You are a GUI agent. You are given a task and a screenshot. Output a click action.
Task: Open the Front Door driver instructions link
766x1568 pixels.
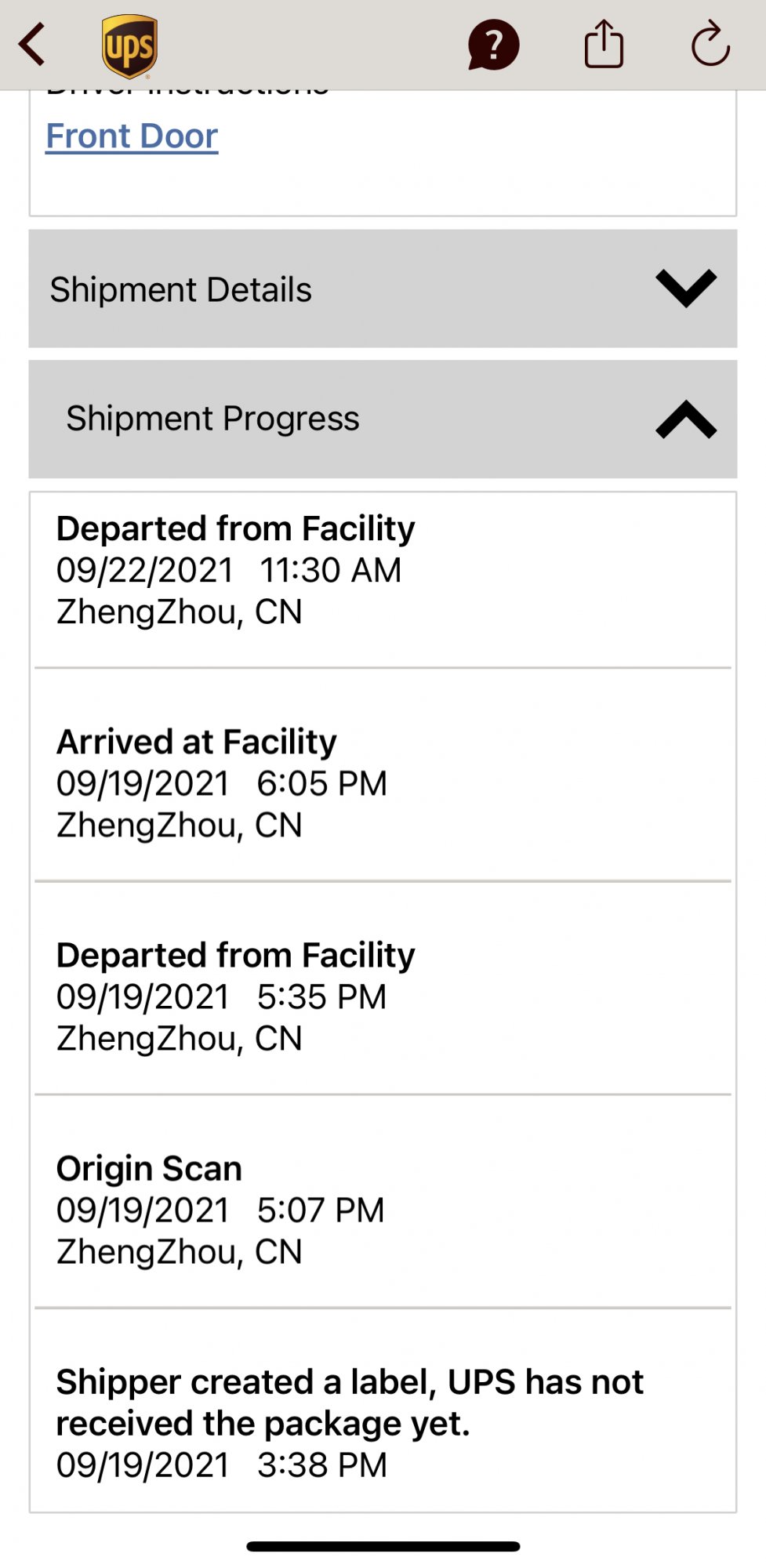(132, 136)
